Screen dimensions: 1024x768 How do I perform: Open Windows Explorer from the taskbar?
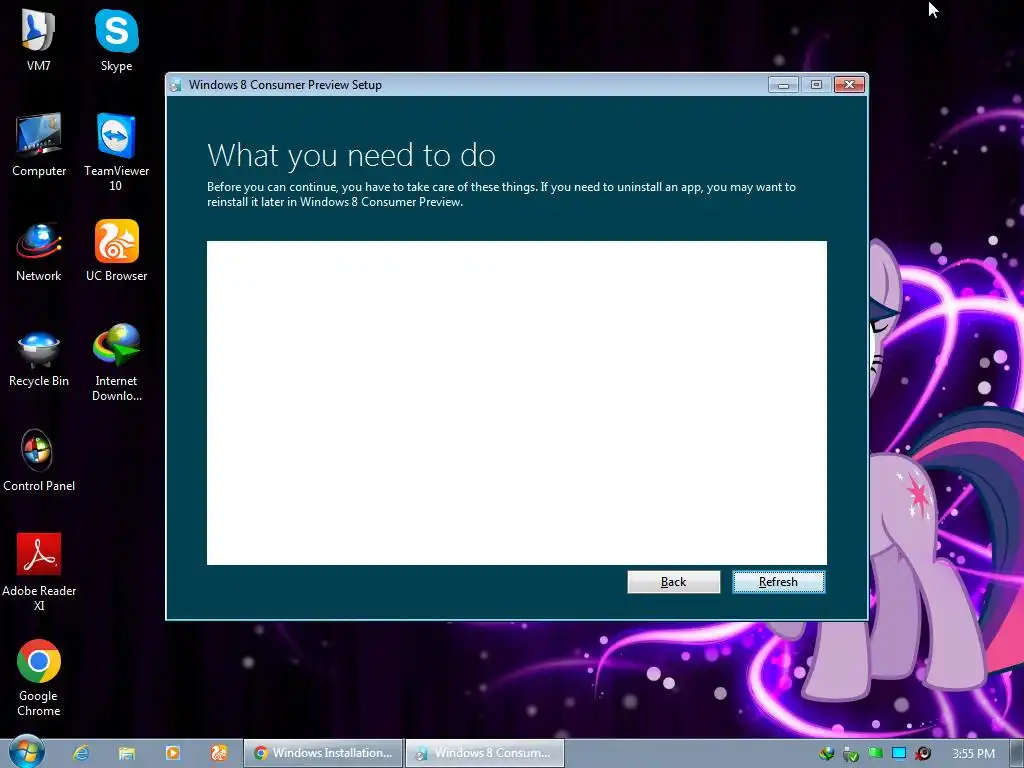(x=127, y=753)
